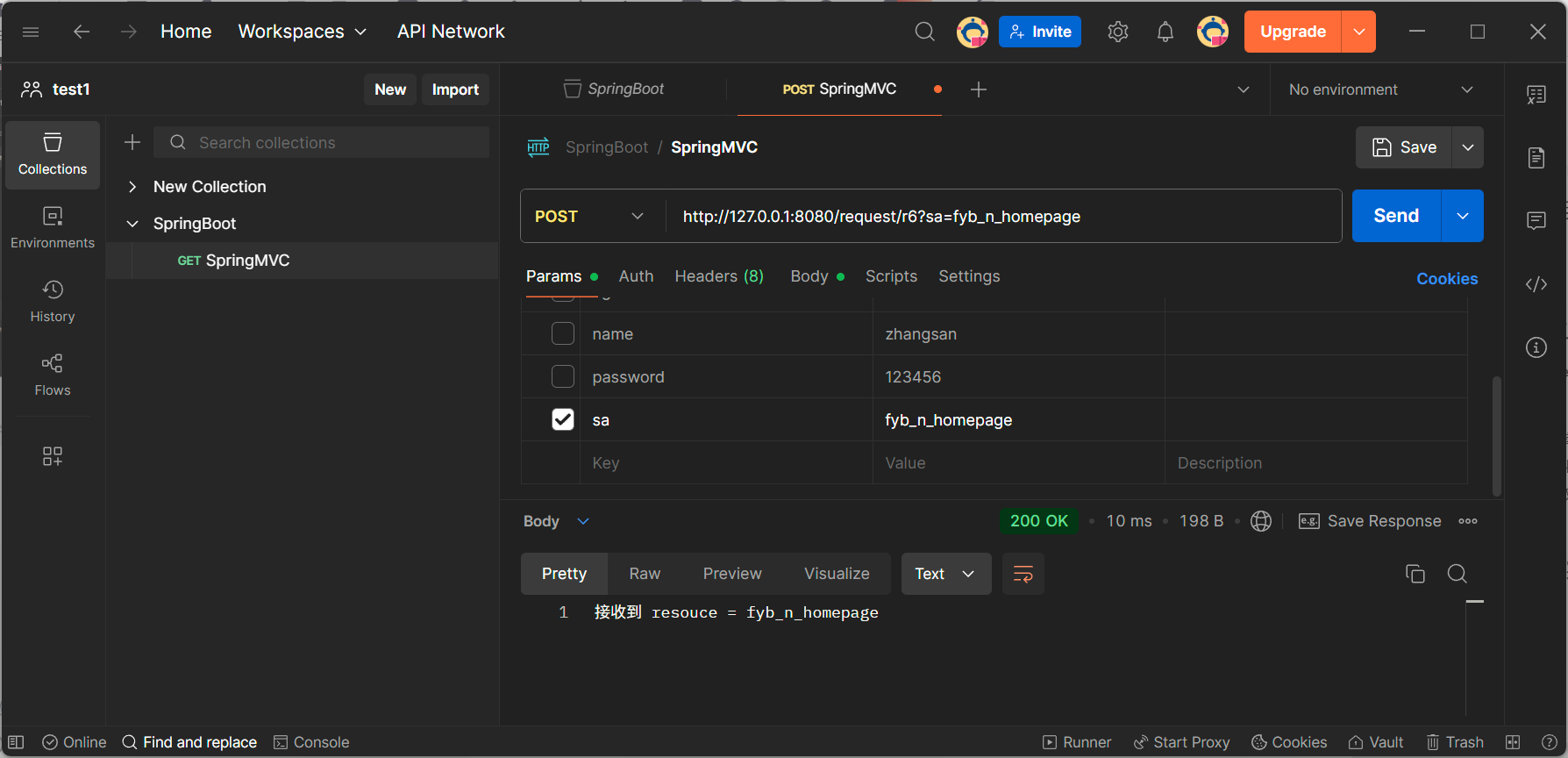Click Save Response
This screenshot has height=758, width=1568.
point(1370,521)
